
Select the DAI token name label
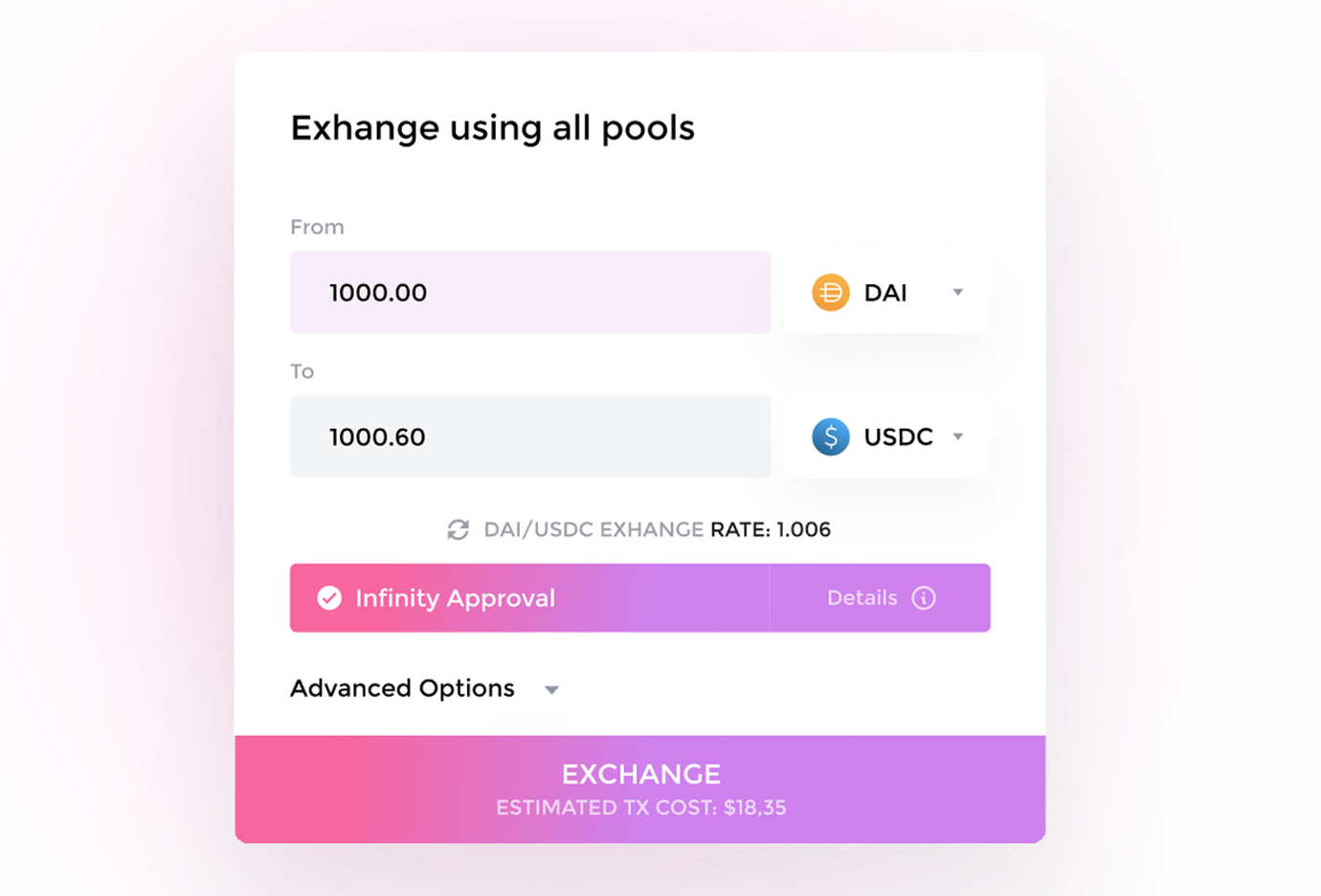885,293
